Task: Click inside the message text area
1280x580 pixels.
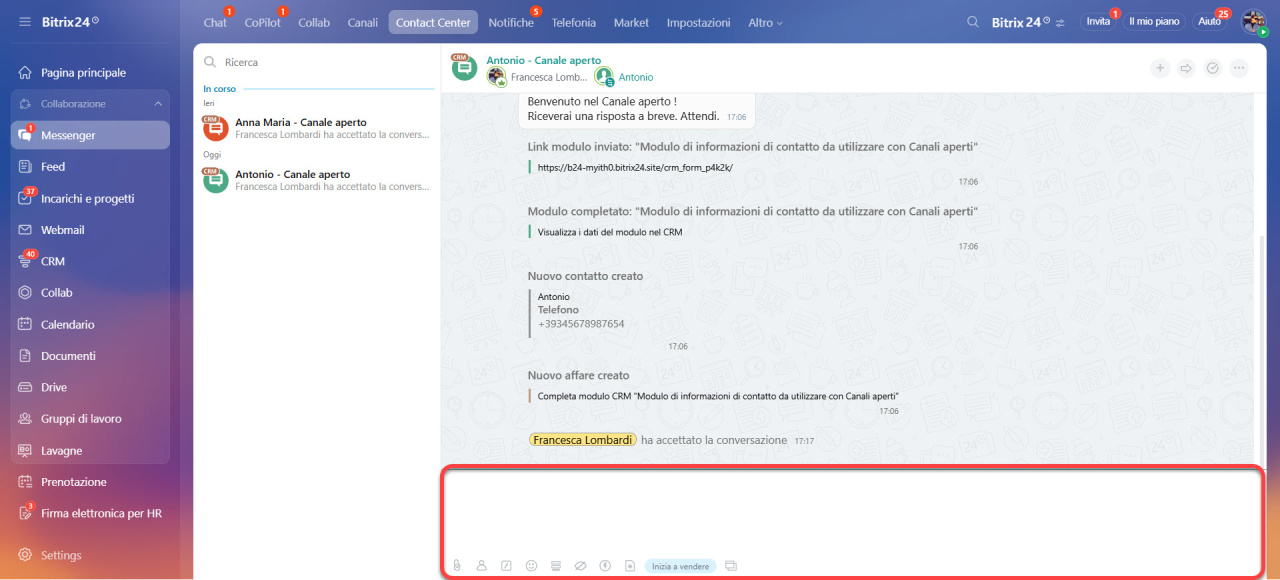Action: coord(852,510)
